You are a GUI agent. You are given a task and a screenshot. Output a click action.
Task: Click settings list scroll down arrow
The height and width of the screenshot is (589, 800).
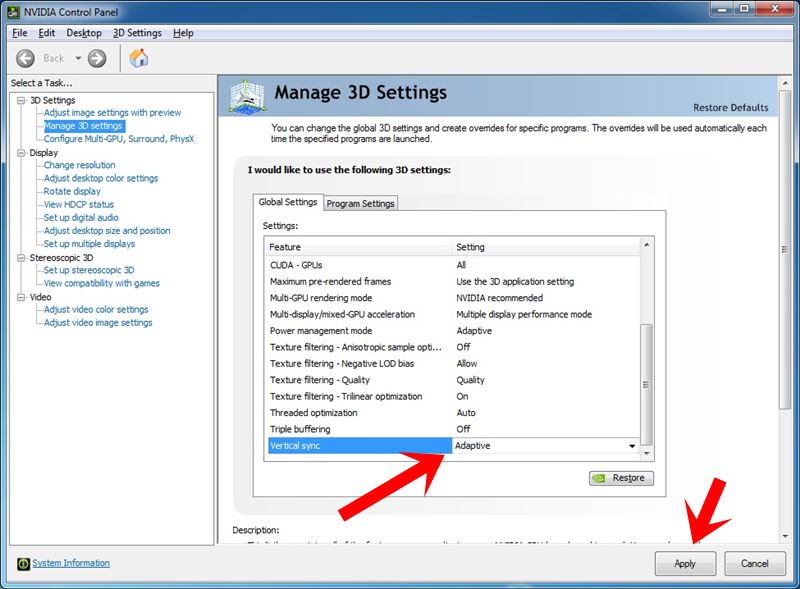click(x=646, y=453)
